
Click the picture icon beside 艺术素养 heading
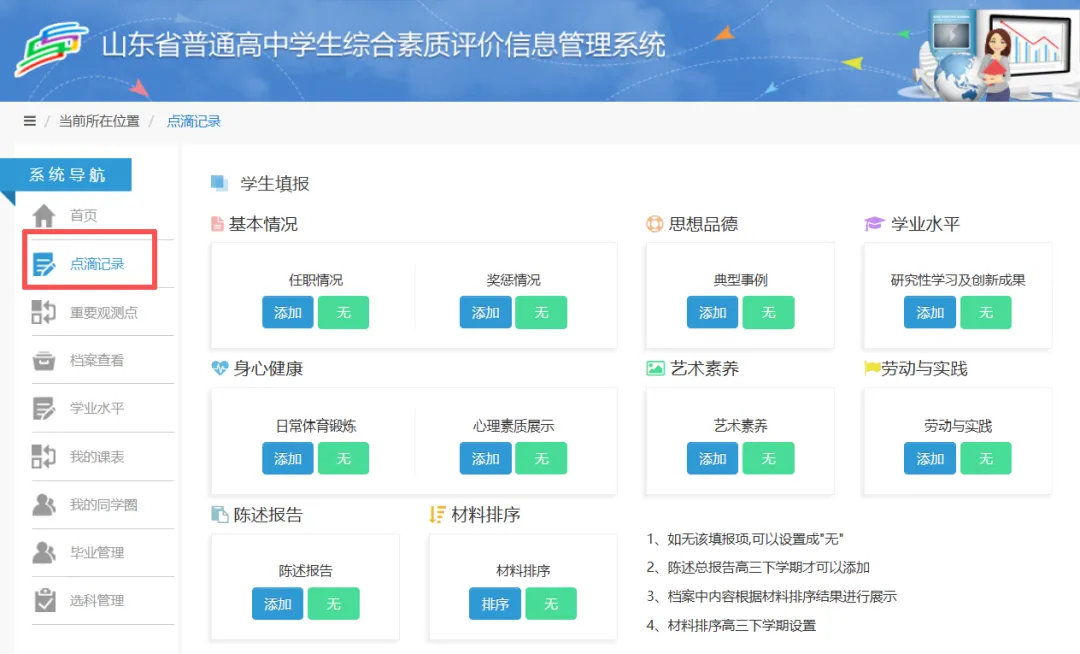pyautogui.click(x=655, y=368)
